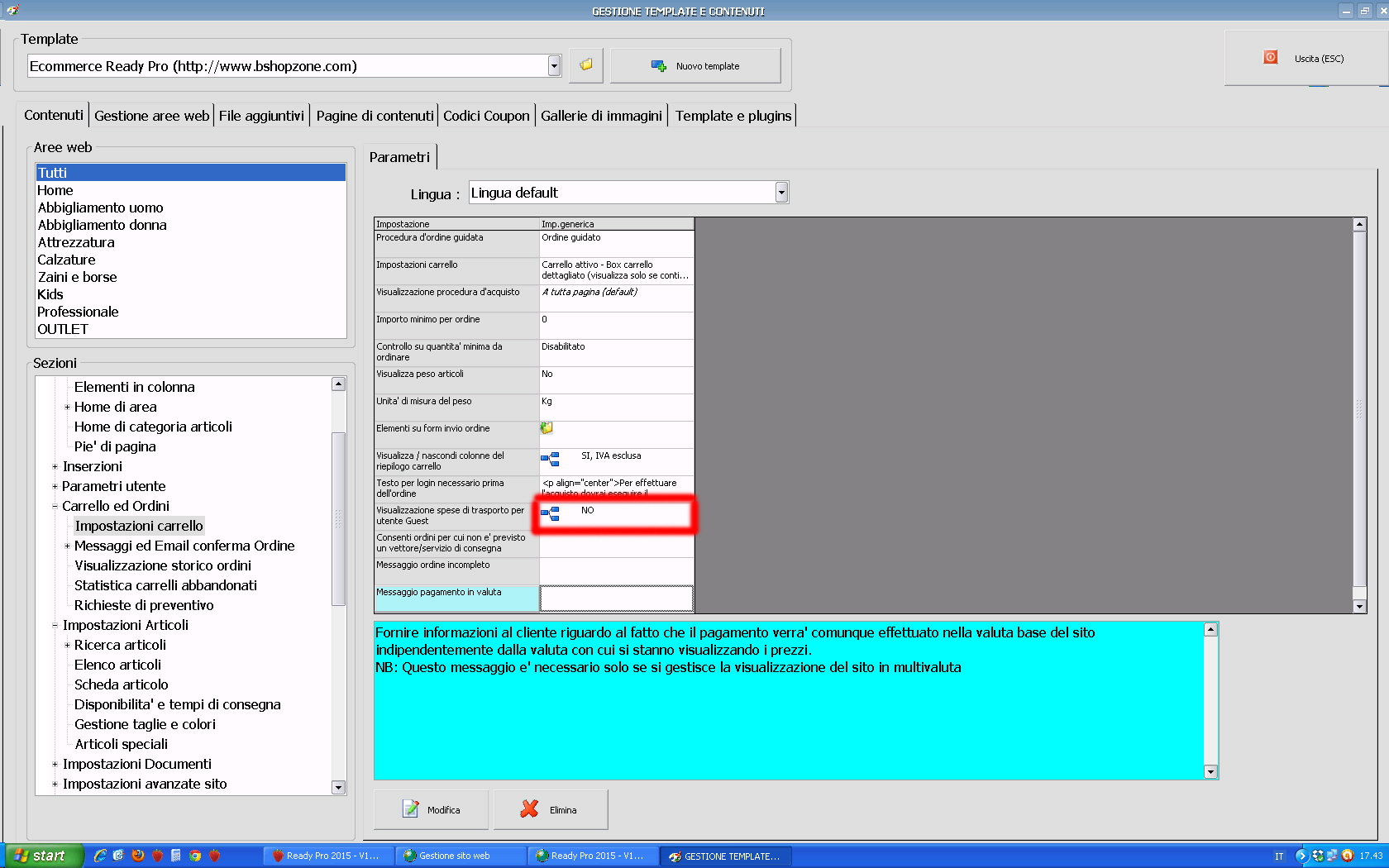
Task: Open the Codici Coupon tab
Action: [486, 116]
